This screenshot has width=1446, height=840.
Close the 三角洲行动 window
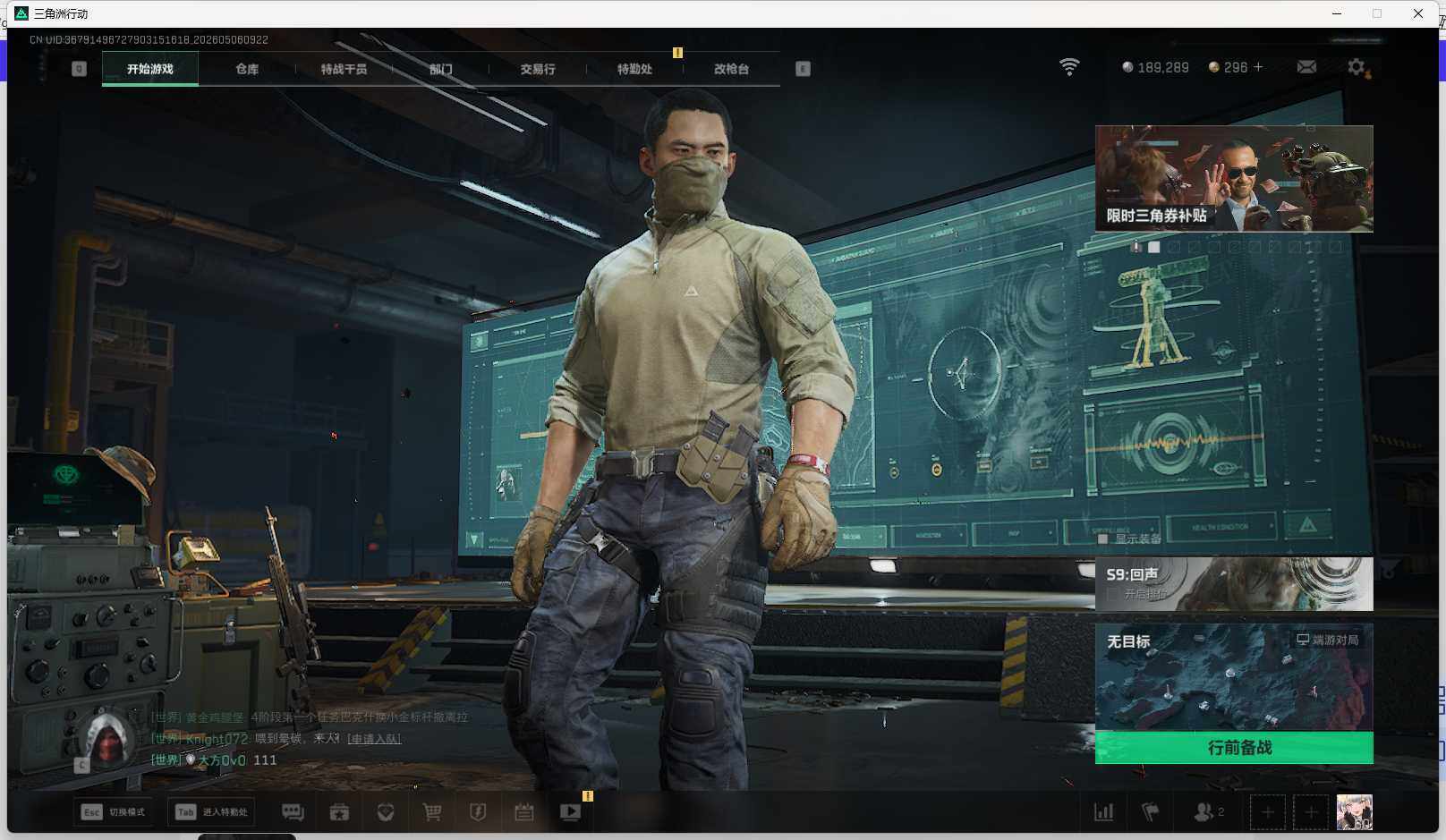pyautogui.click(x=1418, y=13)
